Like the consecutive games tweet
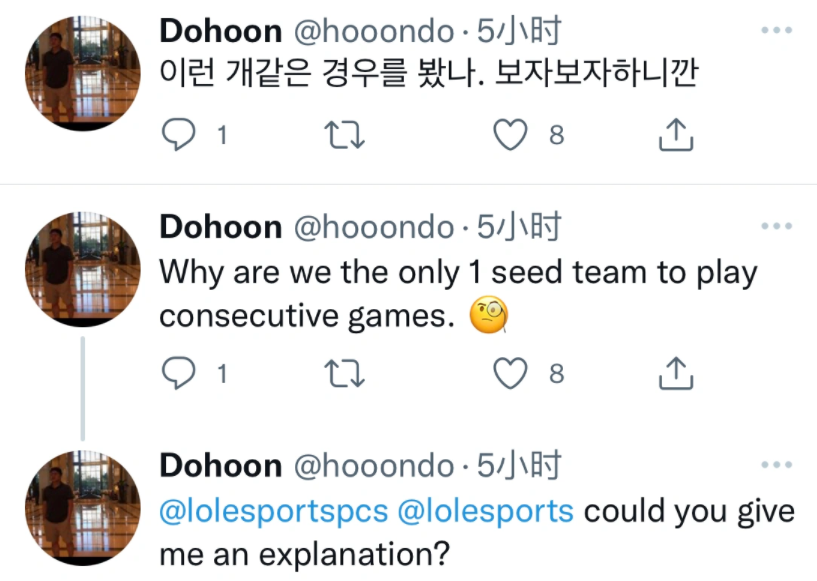Viewport: 817px width, 581px height. [512, 373]
